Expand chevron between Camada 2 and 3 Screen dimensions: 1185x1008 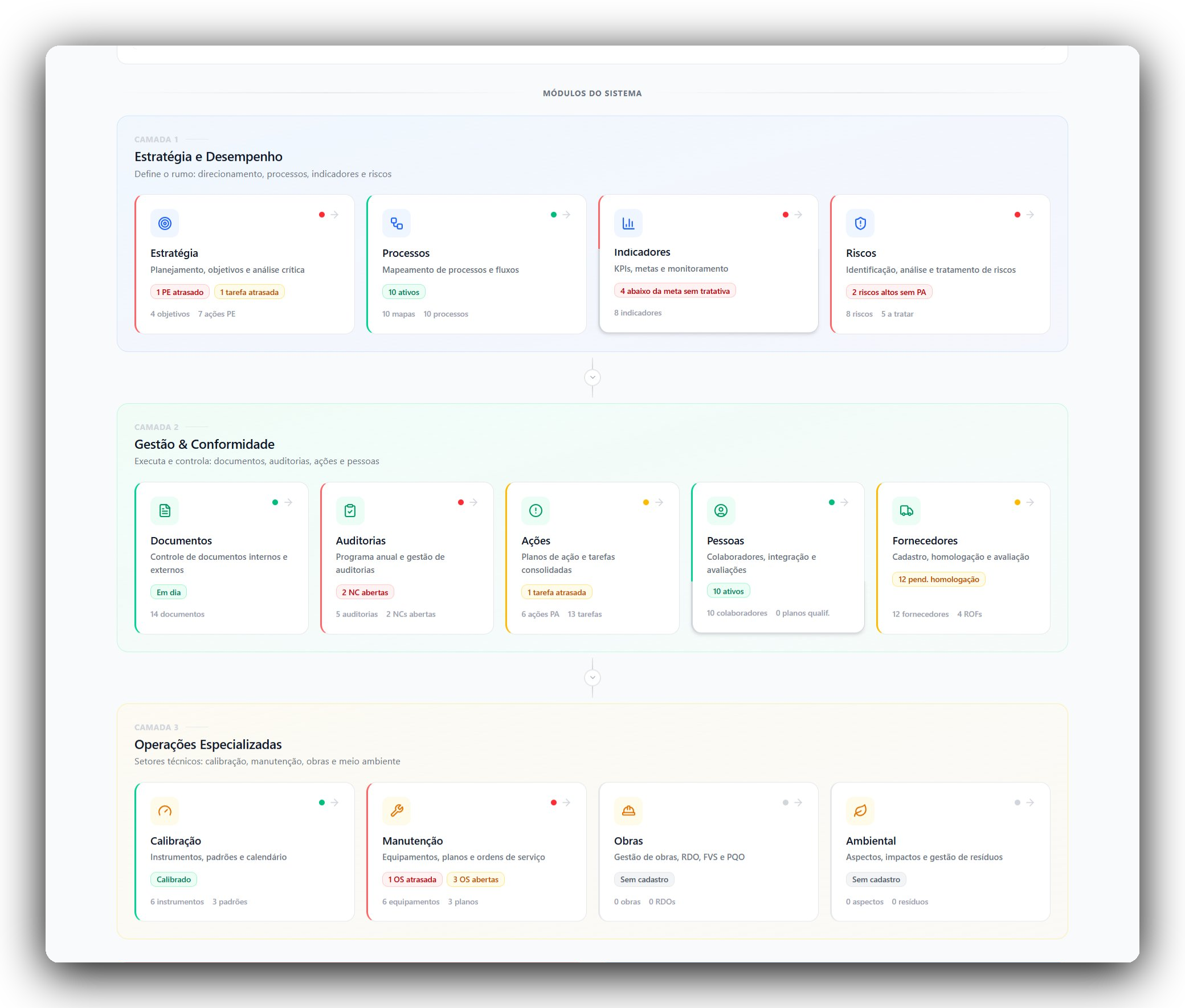593,678
